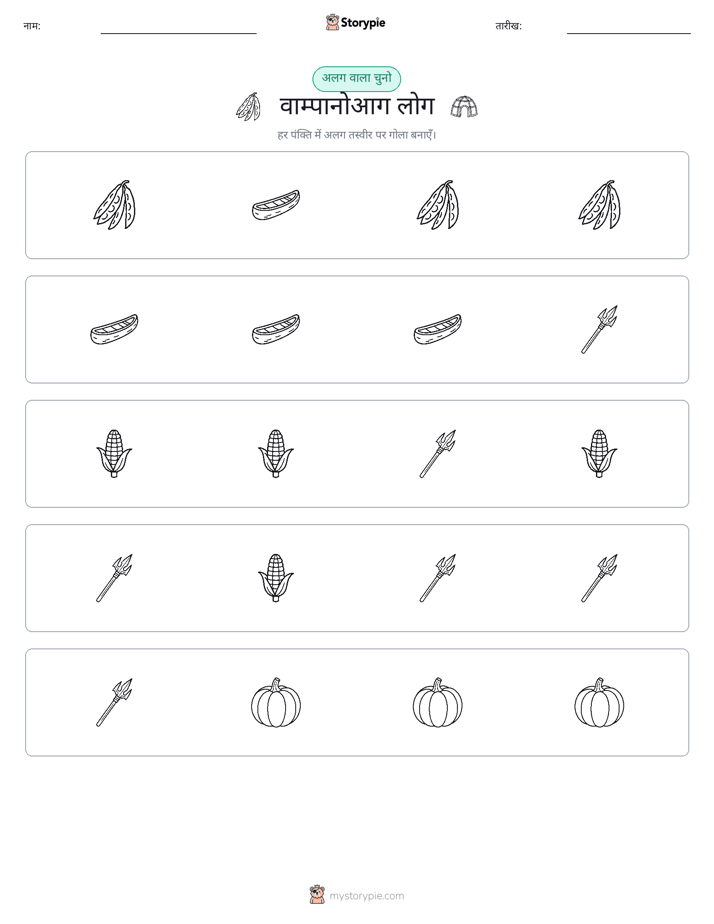This screenshot has width=714, height=924.
Task: Pick the spear among the corn cobs
Action: 438,454
